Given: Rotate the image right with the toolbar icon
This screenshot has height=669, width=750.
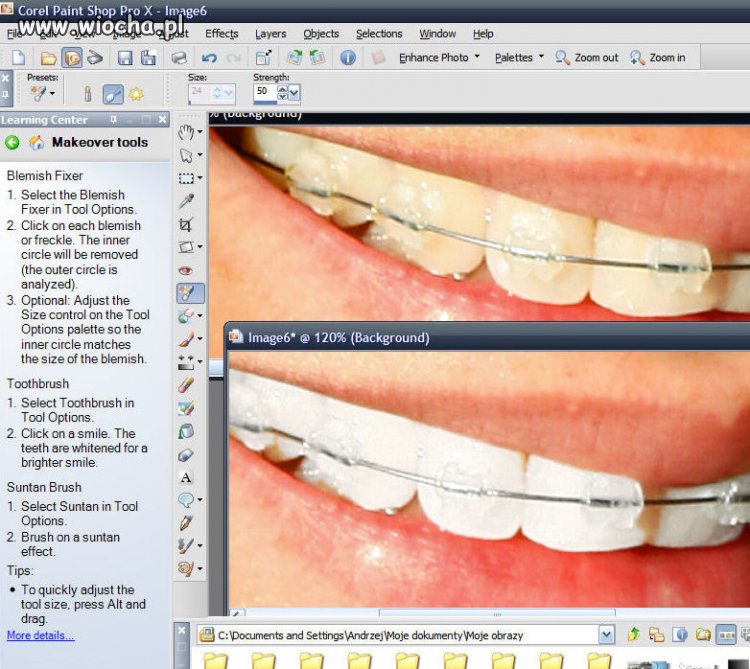Looking at the screenshot, I should [294, 57].
